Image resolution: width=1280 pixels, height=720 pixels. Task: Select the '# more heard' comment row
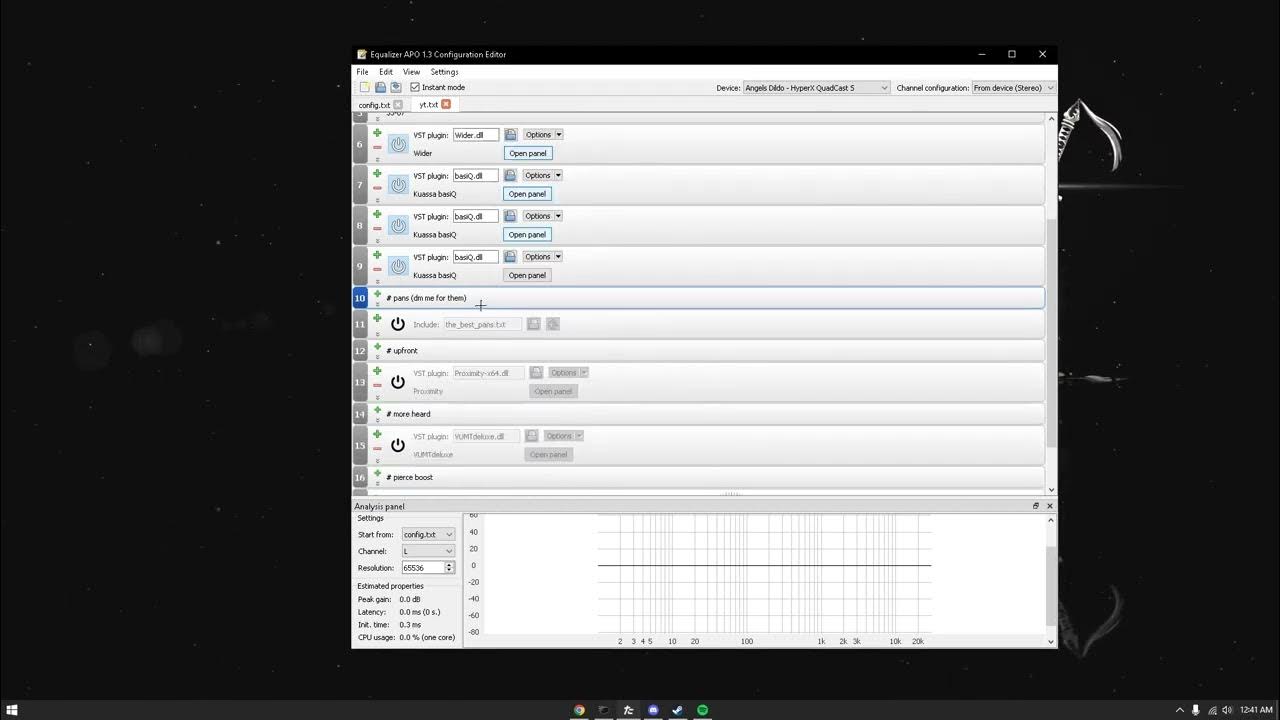(x=708, y=414)
